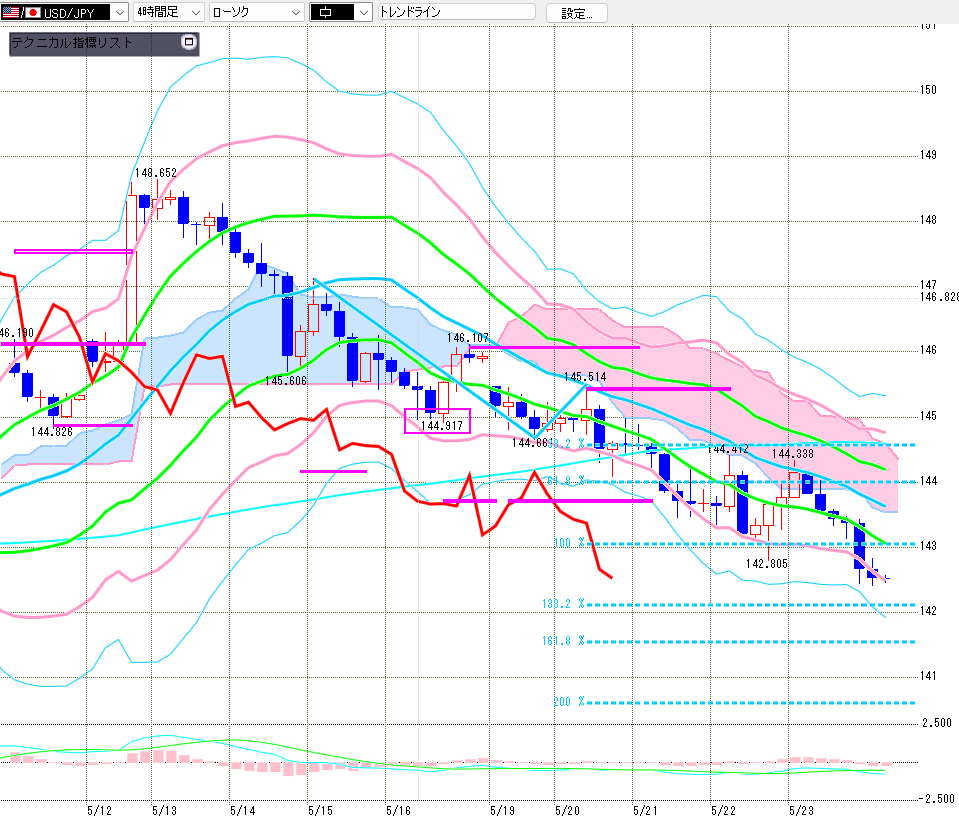Click the 5/22 date on the time axis
959x819 pixels.
[x=724, y=810]
